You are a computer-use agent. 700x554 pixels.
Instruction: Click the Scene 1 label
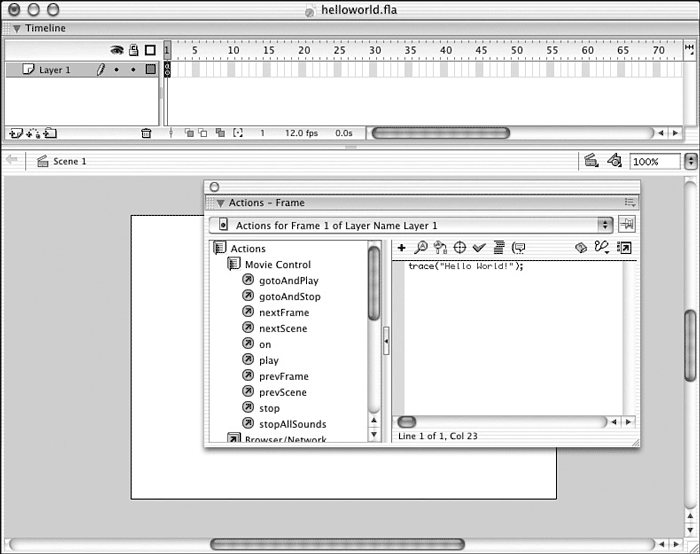(x=70, y=161)
